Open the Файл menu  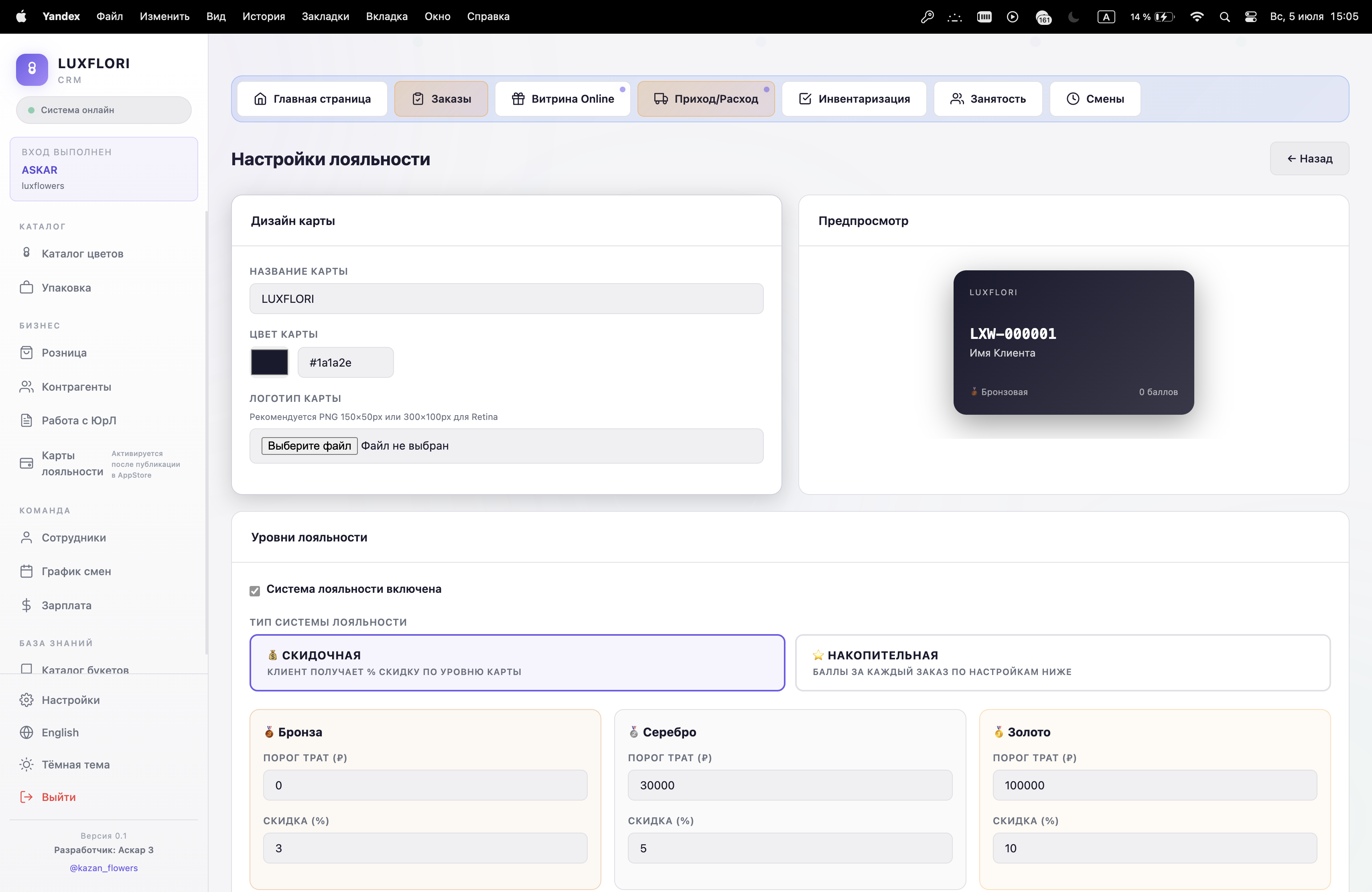(110, 16)
